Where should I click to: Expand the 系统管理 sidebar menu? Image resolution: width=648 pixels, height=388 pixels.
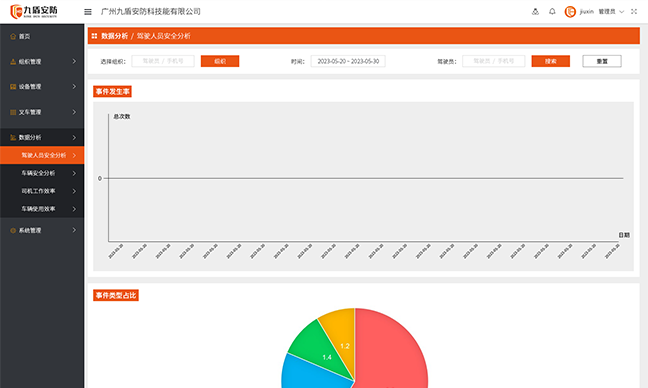[x=42, y=230]
